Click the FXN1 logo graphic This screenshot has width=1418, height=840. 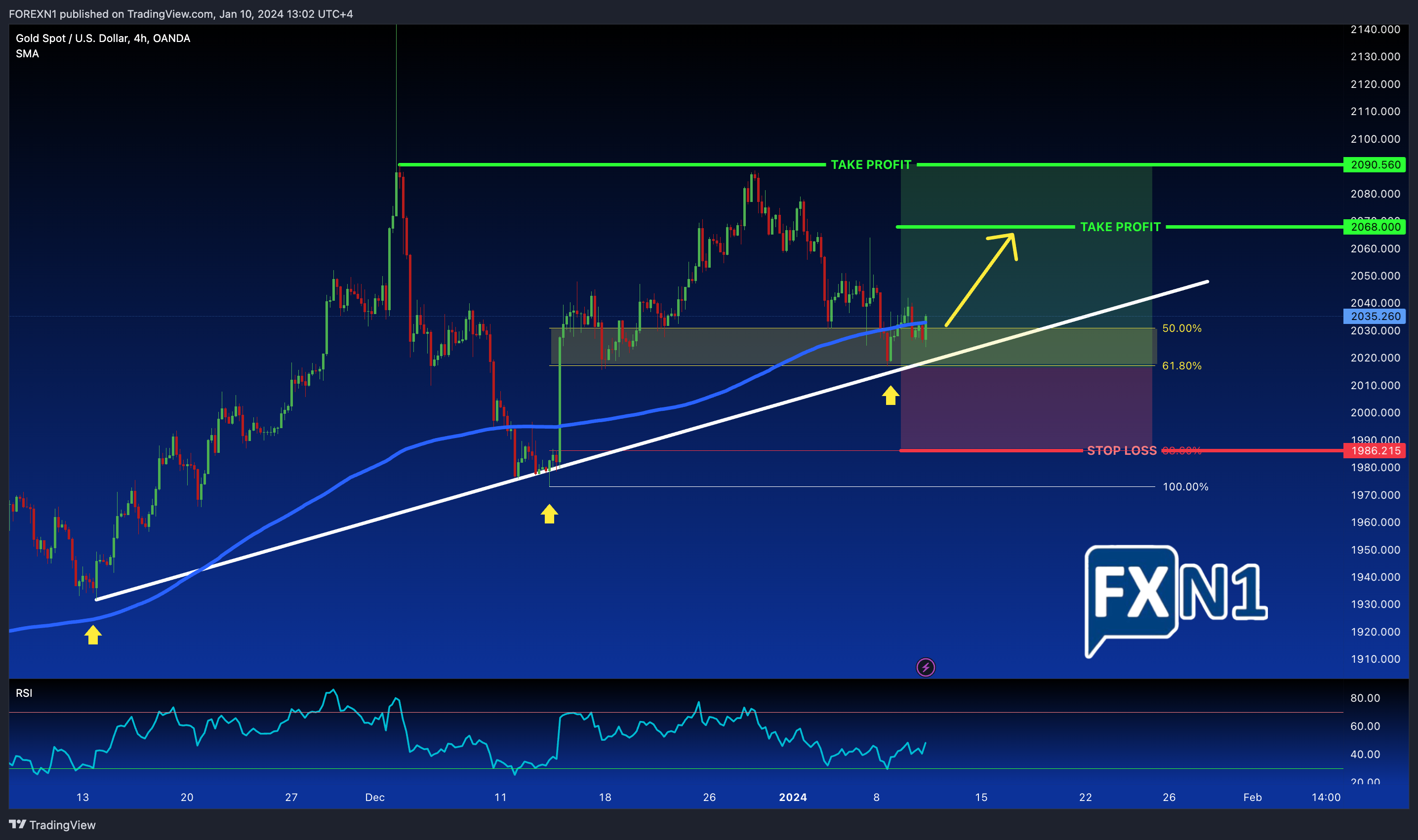(1175, 601)
